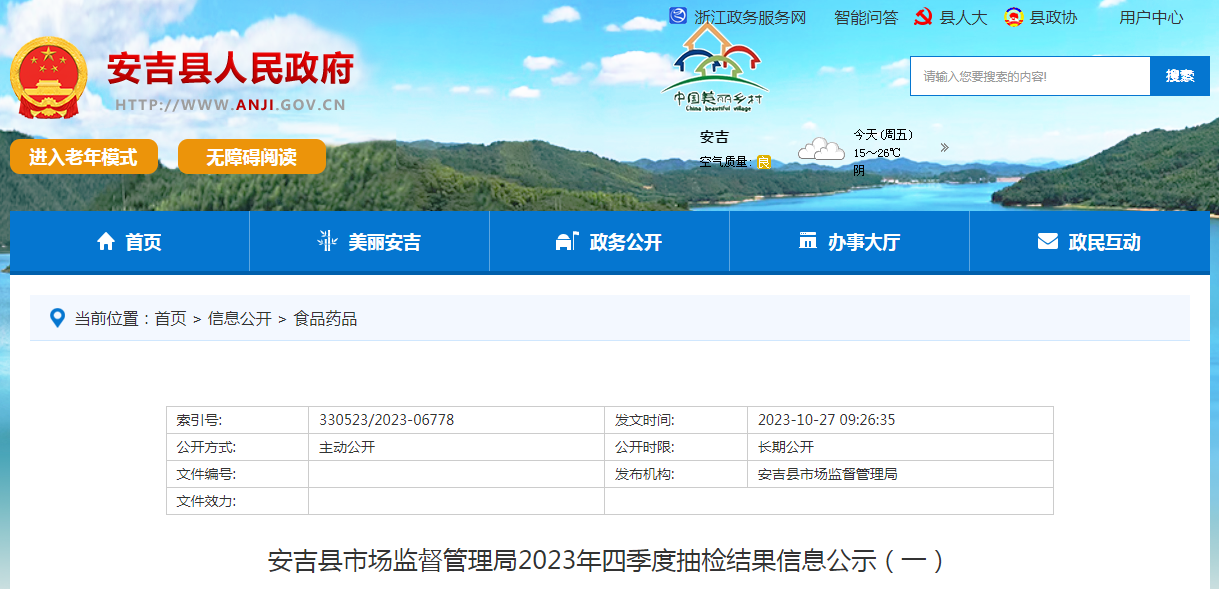The image size is (1219, 589).
Task: Click the national emblem logo
Action: [x=49, y=79]
